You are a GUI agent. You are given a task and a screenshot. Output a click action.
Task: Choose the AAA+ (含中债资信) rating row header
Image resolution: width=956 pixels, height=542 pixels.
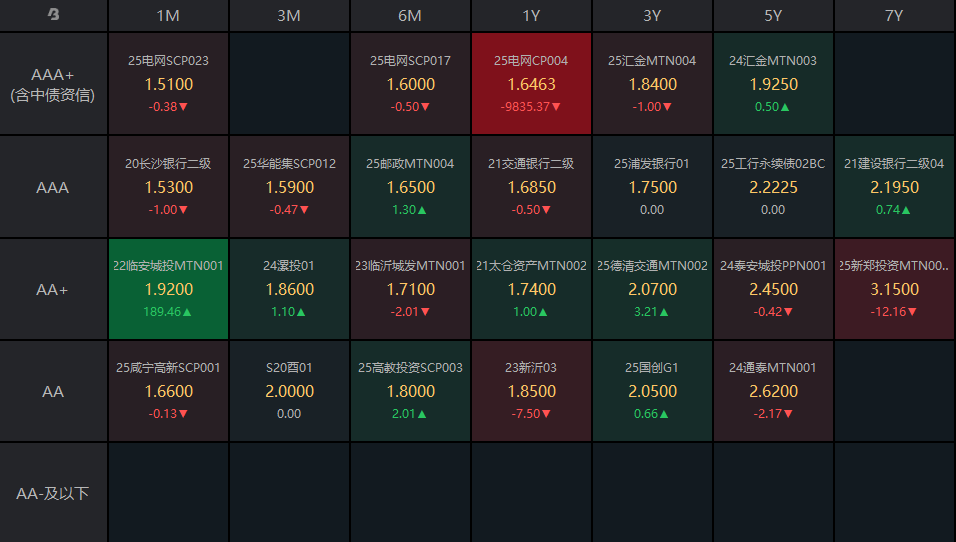[x=53, y=84]
